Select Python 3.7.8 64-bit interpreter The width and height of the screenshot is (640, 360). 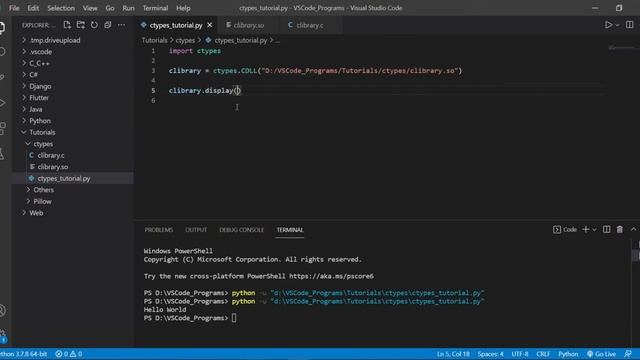24,354
